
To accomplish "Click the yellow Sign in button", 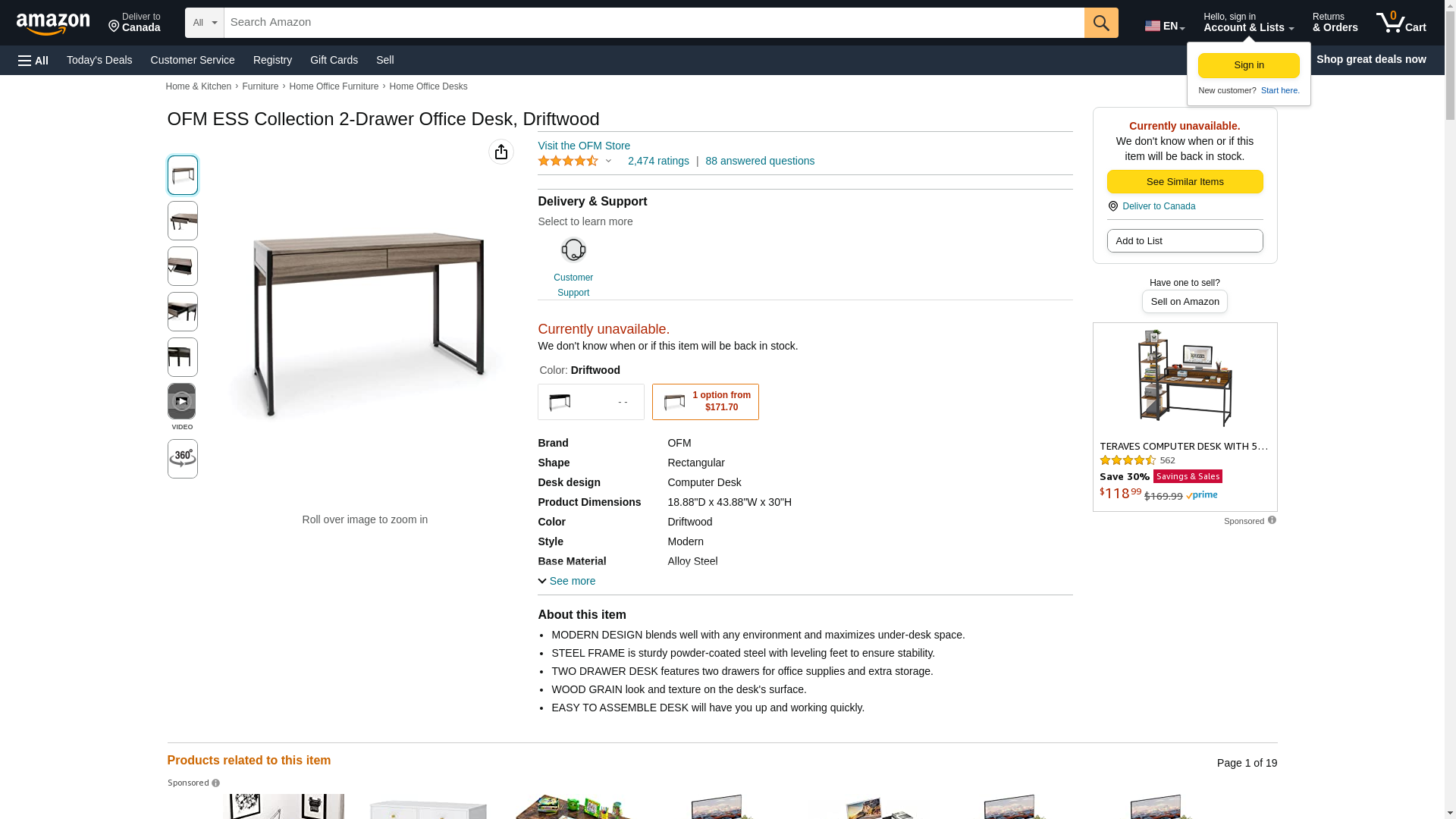I will (1248, 65).
